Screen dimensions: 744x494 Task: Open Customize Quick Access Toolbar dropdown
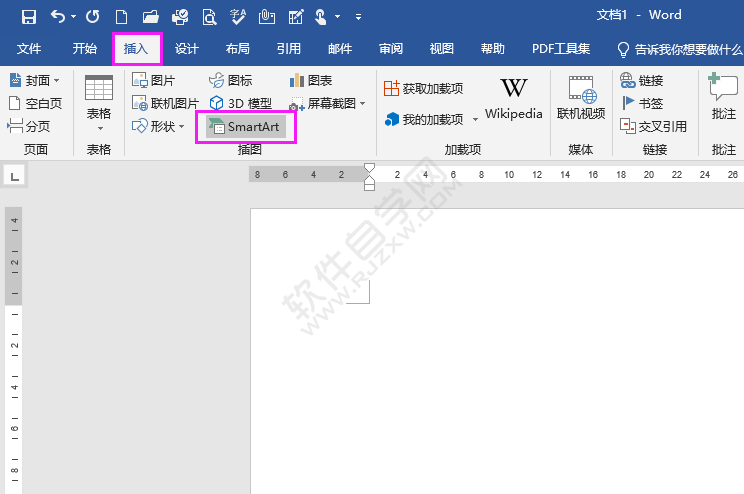(x=358, y=17)
